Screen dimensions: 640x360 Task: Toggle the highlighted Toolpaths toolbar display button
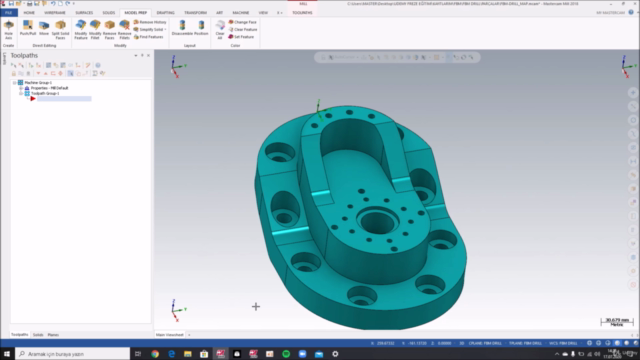[x=71, y=73]
